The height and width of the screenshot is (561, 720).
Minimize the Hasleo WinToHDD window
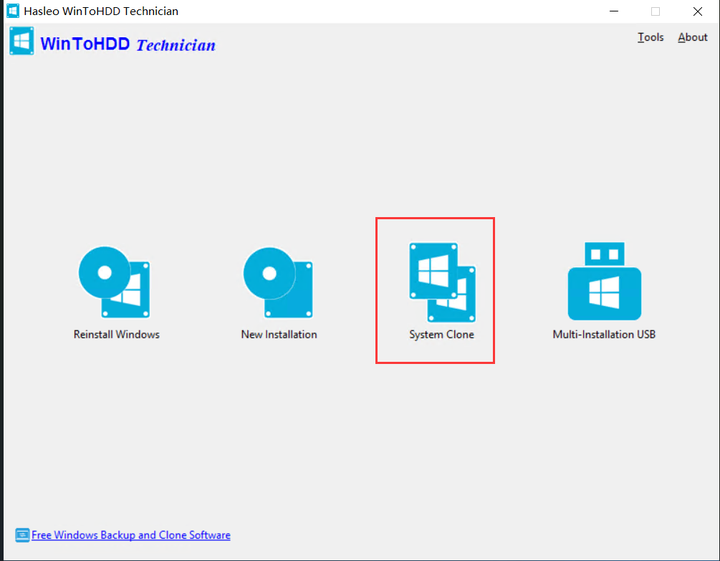pos(614,11)
